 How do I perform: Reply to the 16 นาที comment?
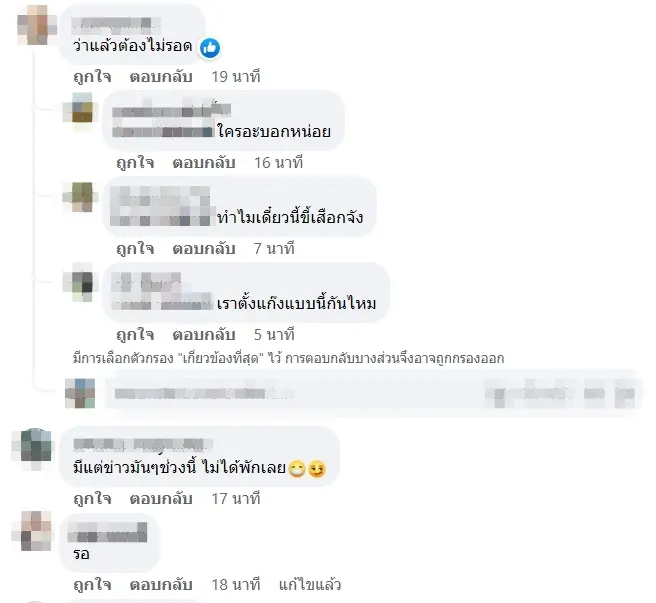[x=204, y=162]
